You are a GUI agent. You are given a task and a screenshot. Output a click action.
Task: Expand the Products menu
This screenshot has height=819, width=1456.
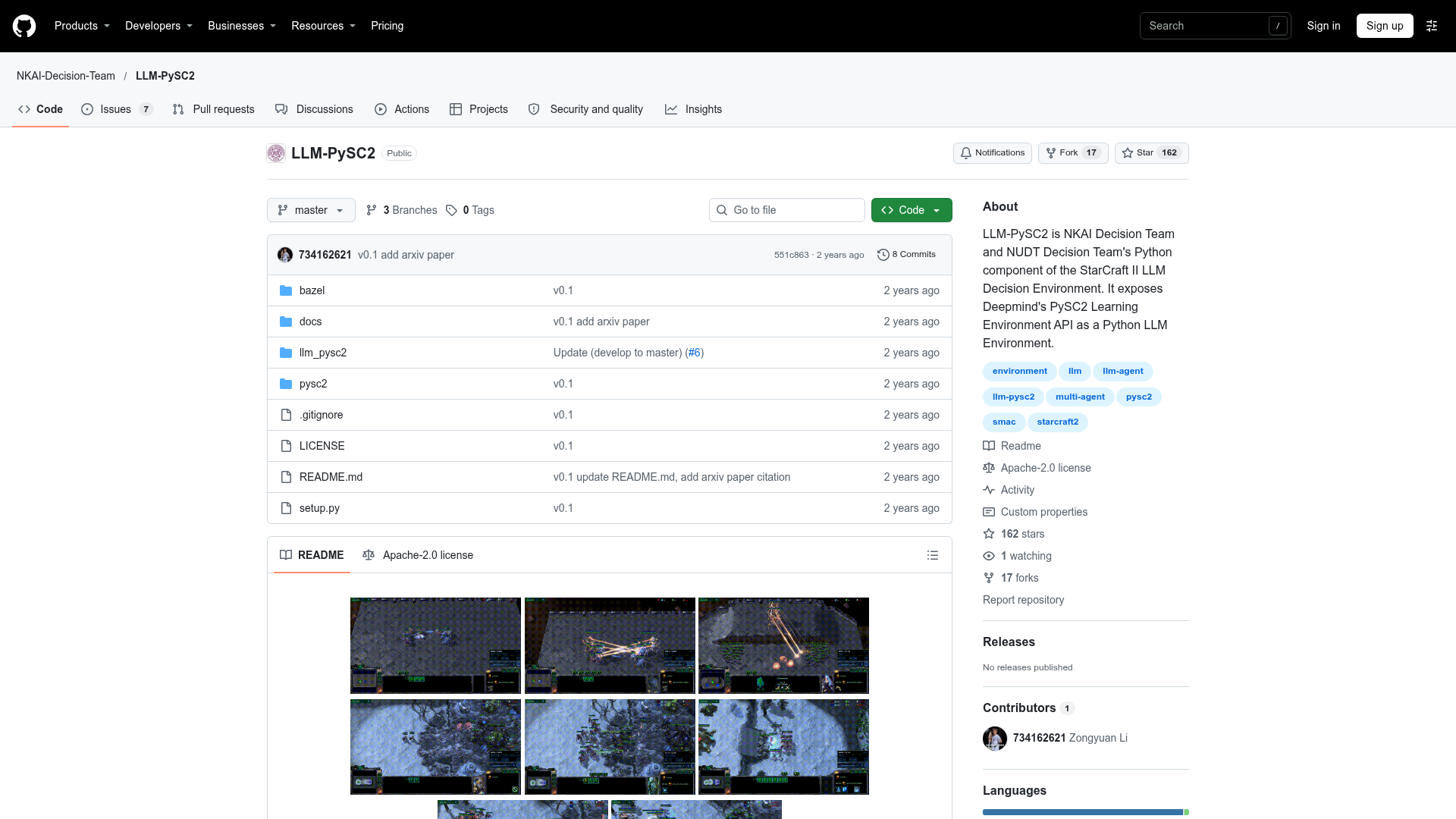pyautogui.click(x=82, y=26)
